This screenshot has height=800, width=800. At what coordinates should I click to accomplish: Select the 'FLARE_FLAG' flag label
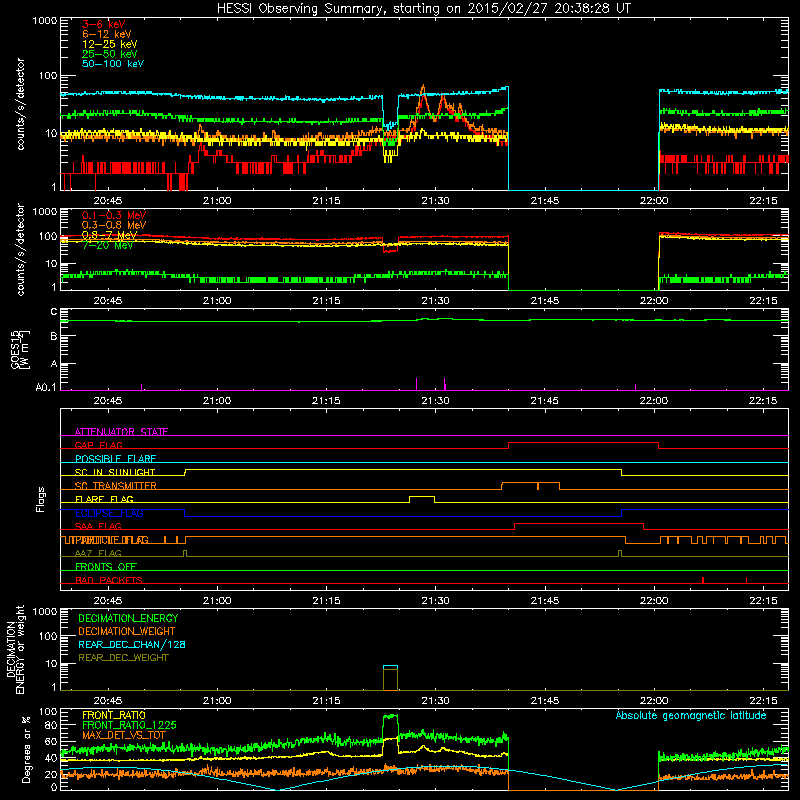point(104,499)
